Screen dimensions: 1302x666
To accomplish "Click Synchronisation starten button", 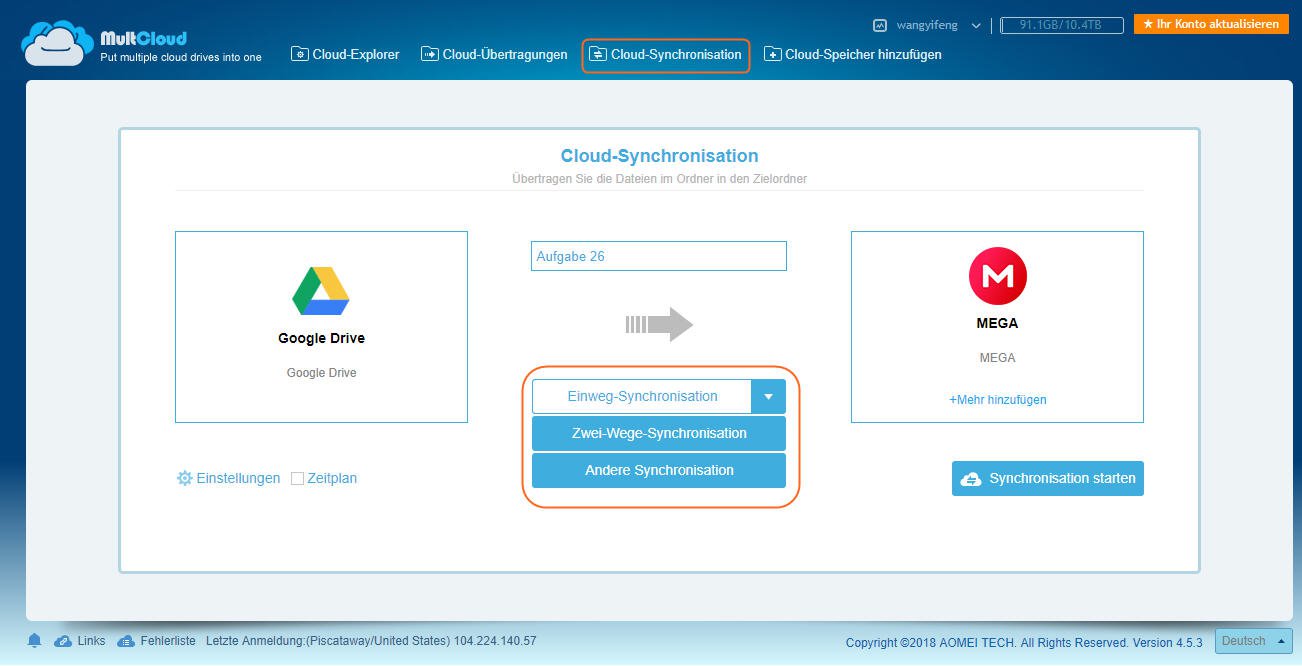I will click(x=1047, y=478).
